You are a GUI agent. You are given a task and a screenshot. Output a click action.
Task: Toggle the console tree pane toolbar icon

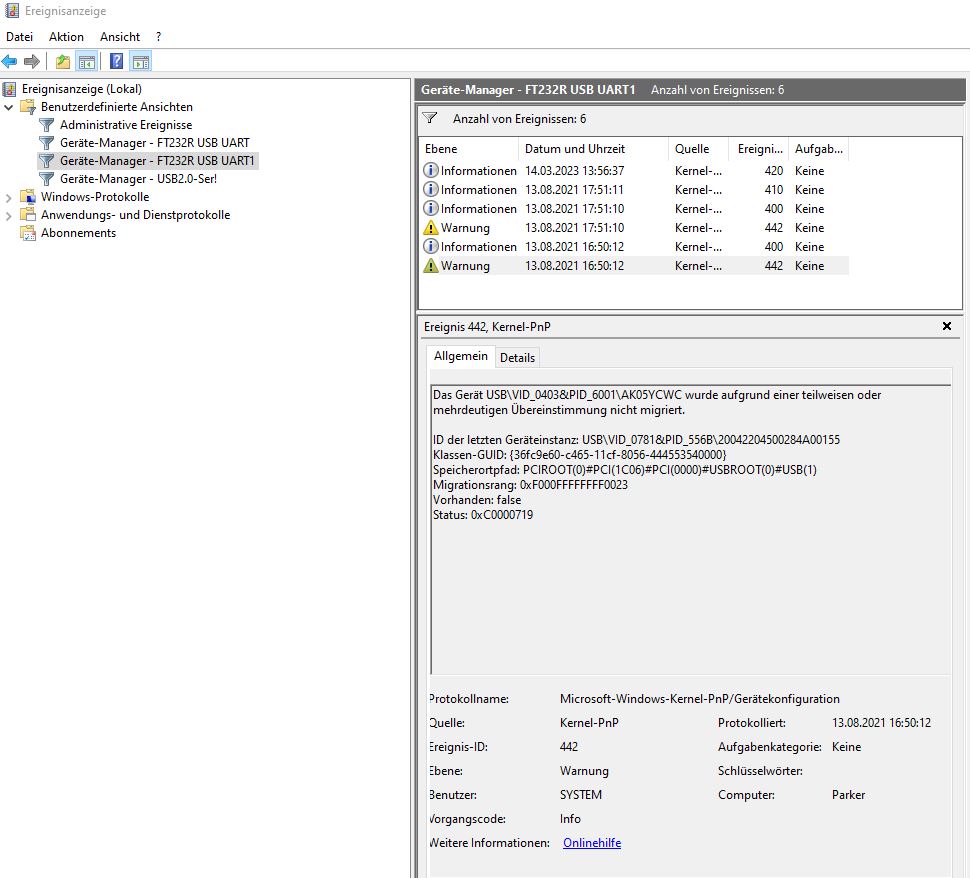(87, 61)
